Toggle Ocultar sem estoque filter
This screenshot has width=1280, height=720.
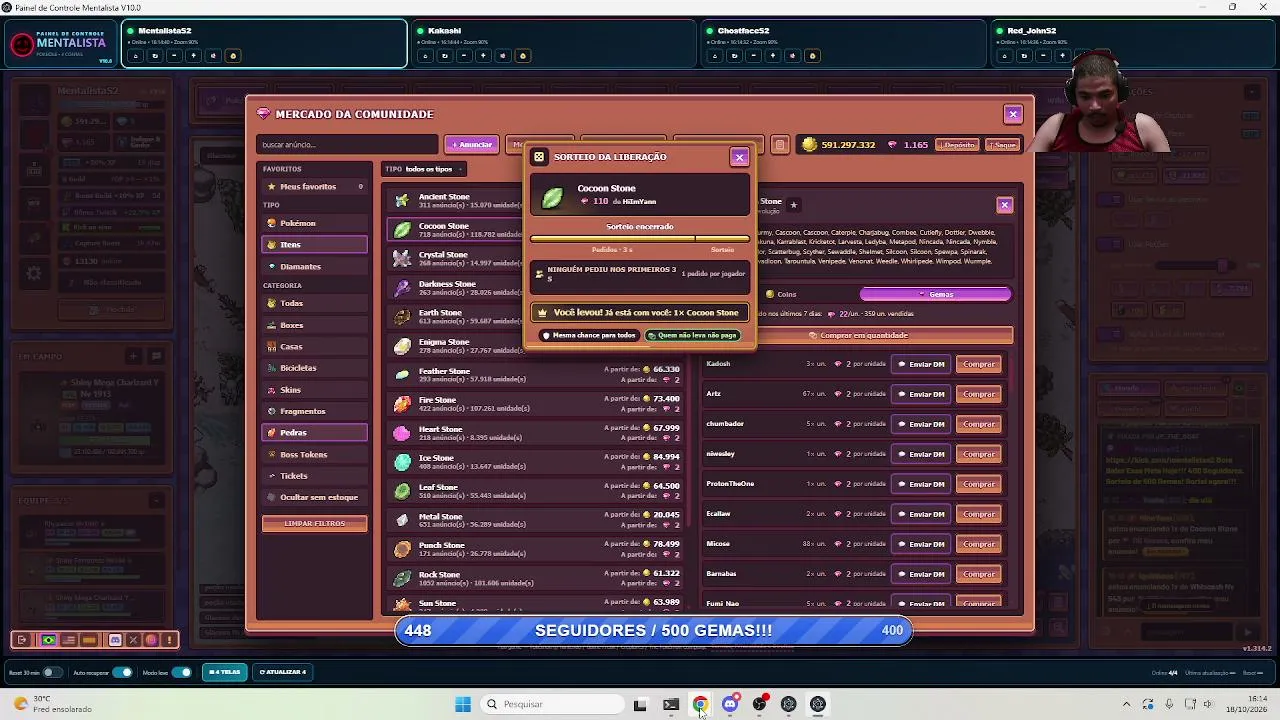pos(314,497)
